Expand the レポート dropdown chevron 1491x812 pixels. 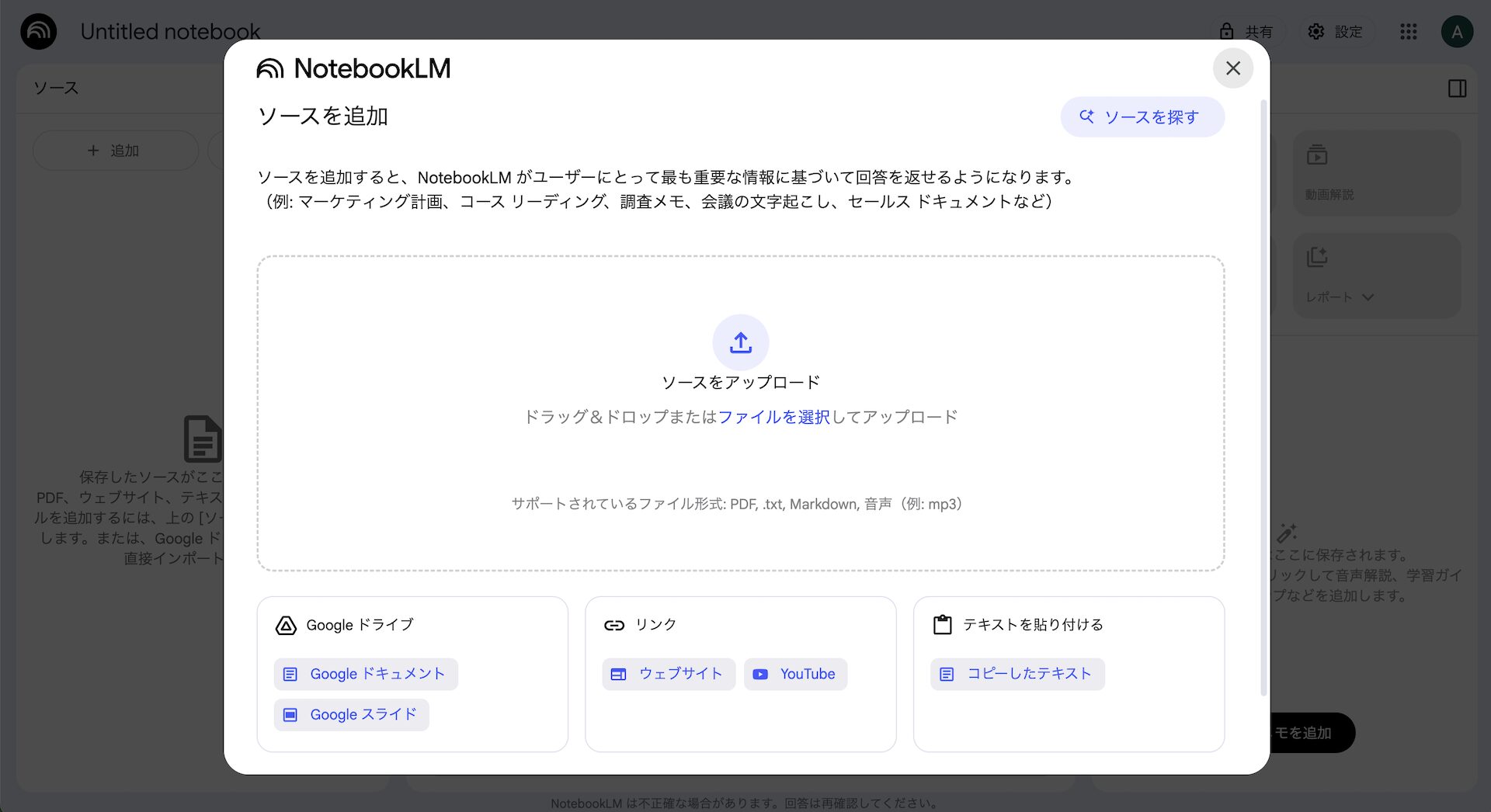(1368, 297)
